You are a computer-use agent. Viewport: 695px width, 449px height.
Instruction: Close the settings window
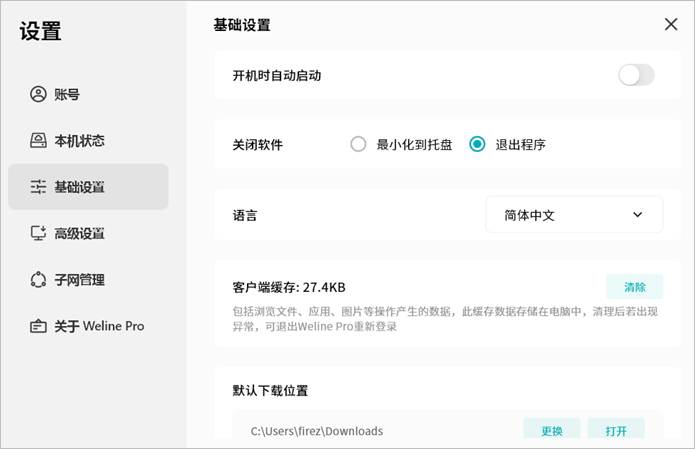click(x=671, y=25)
